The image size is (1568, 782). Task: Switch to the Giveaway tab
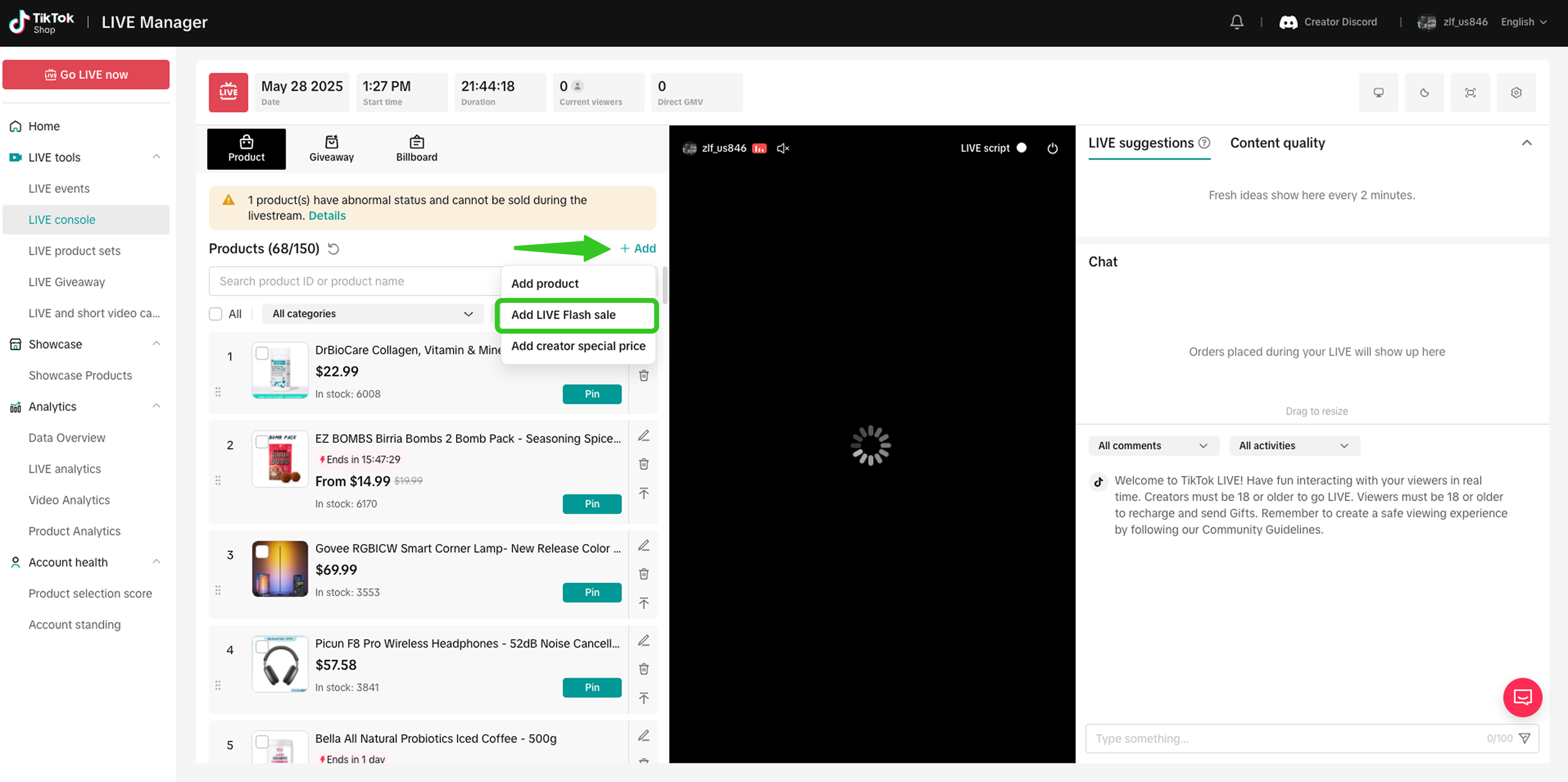click(331, 149)
